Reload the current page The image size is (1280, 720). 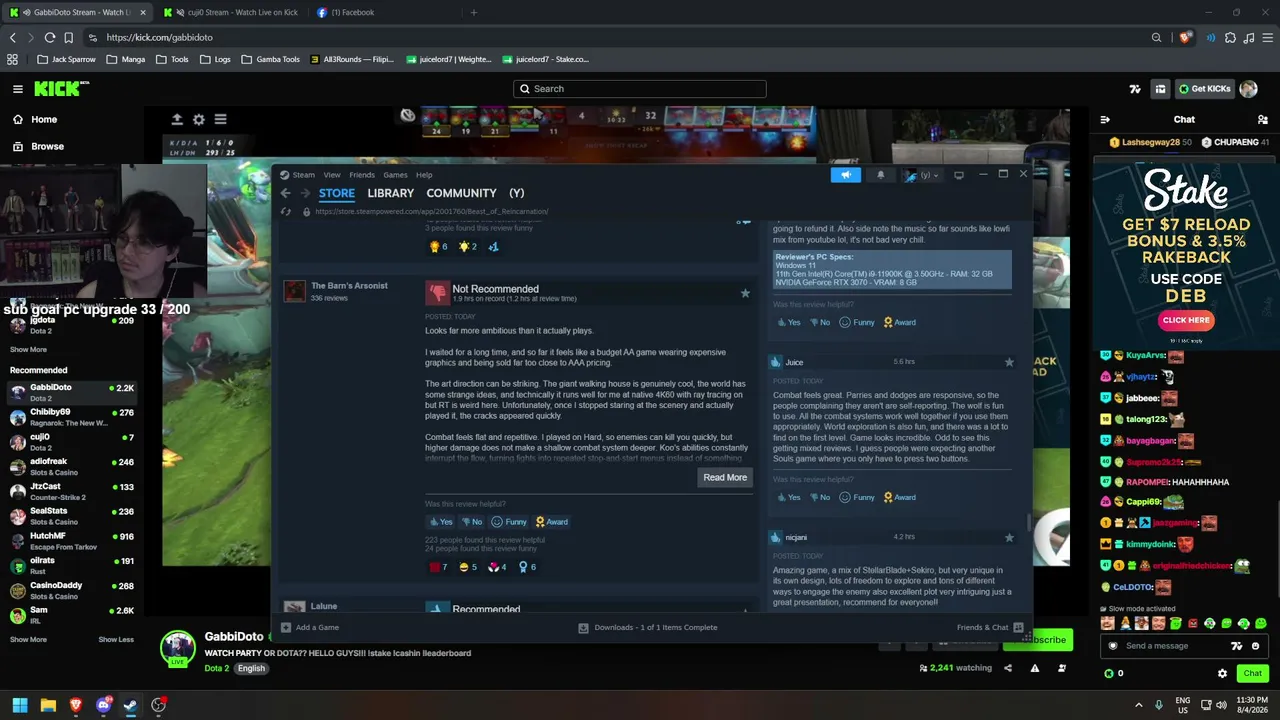coord(49,38)
